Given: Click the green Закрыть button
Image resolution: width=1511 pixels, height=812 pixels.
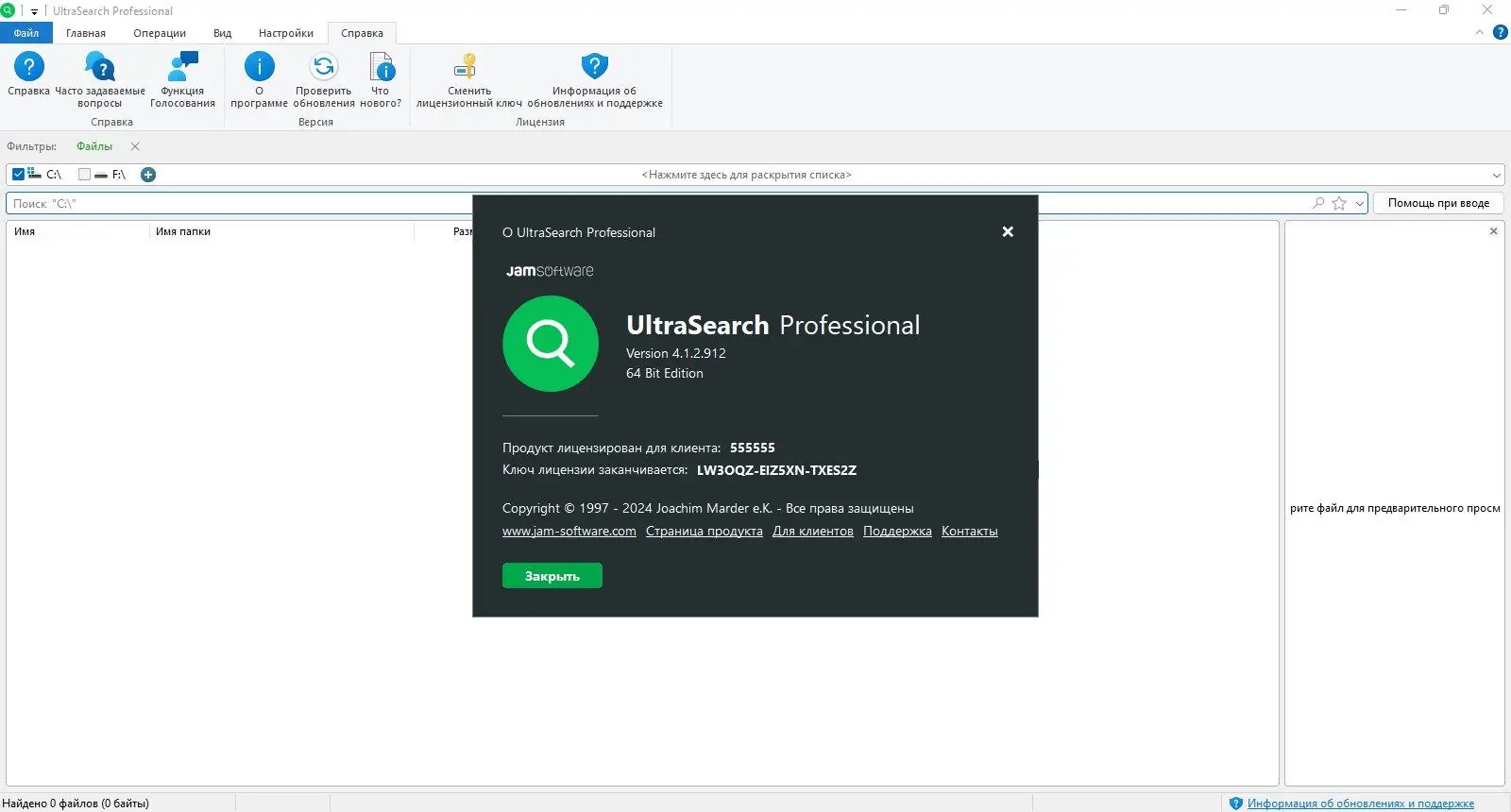Looking at the screenshot, I should point(552,576).
